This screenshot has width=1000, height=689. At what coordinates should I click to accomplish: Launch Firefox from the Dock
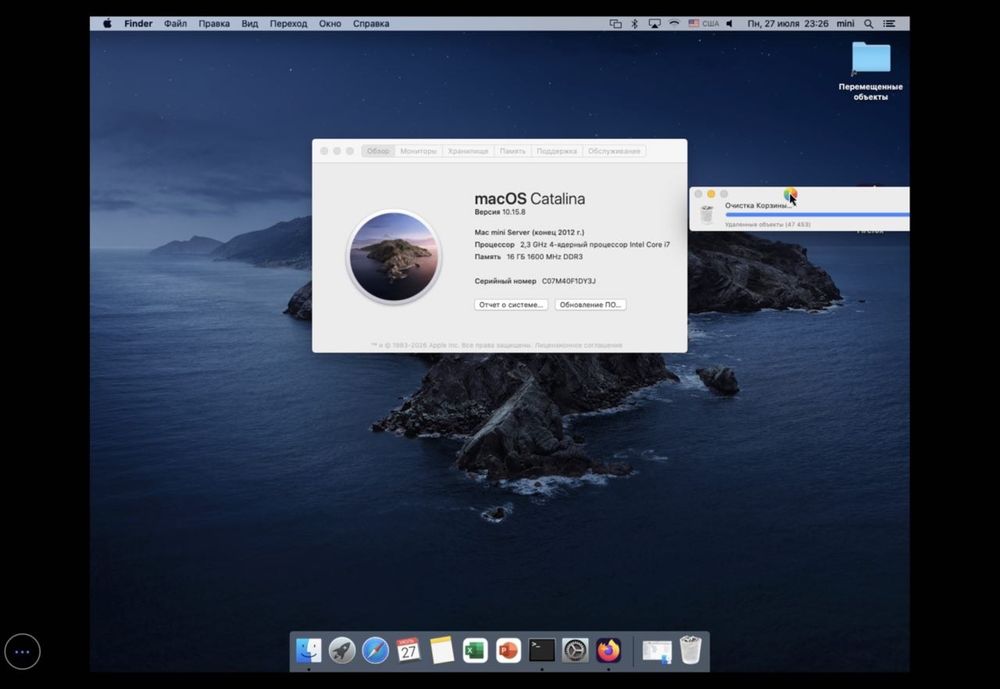pos(608,651)
